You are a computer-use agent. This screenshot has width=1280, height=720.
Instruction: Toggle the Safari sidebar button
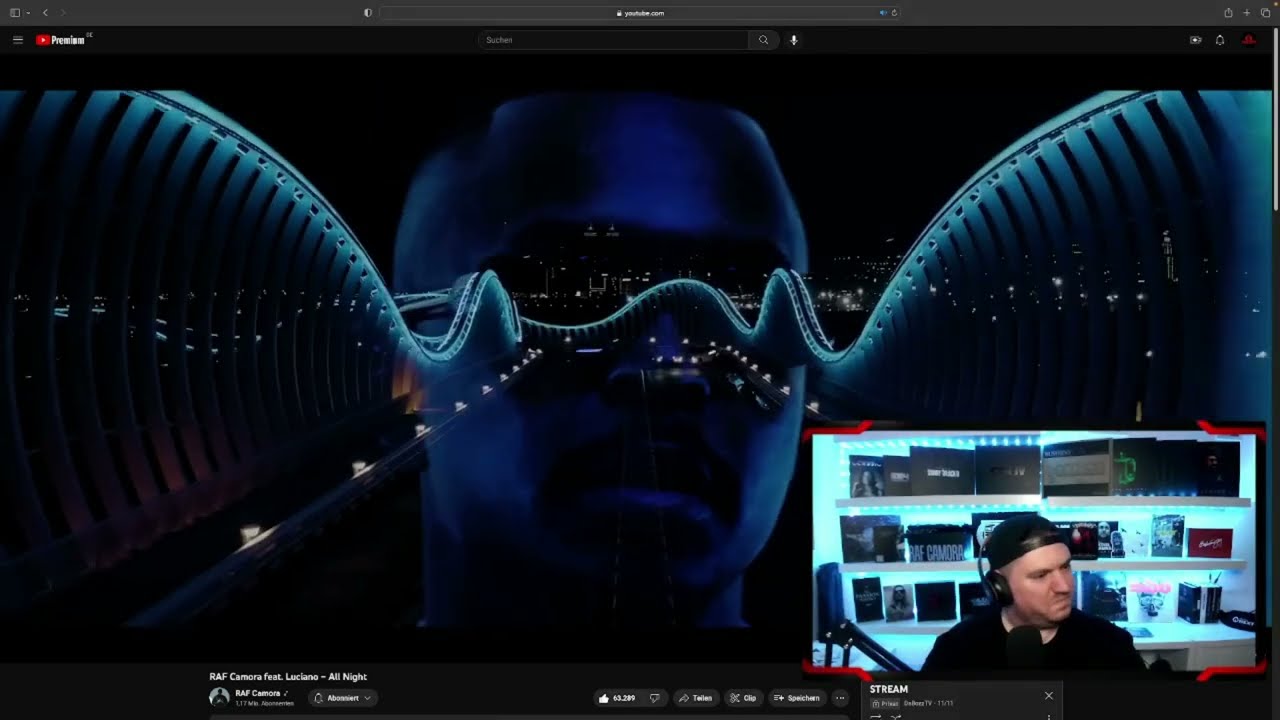14,13
